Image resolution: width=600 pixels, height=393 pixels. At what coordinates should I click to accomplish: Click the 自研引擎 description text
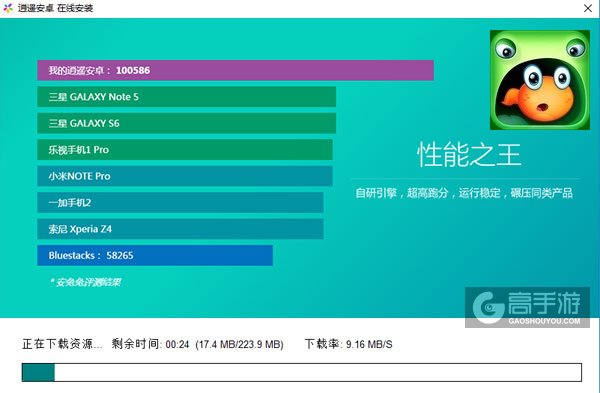[464, 193]
